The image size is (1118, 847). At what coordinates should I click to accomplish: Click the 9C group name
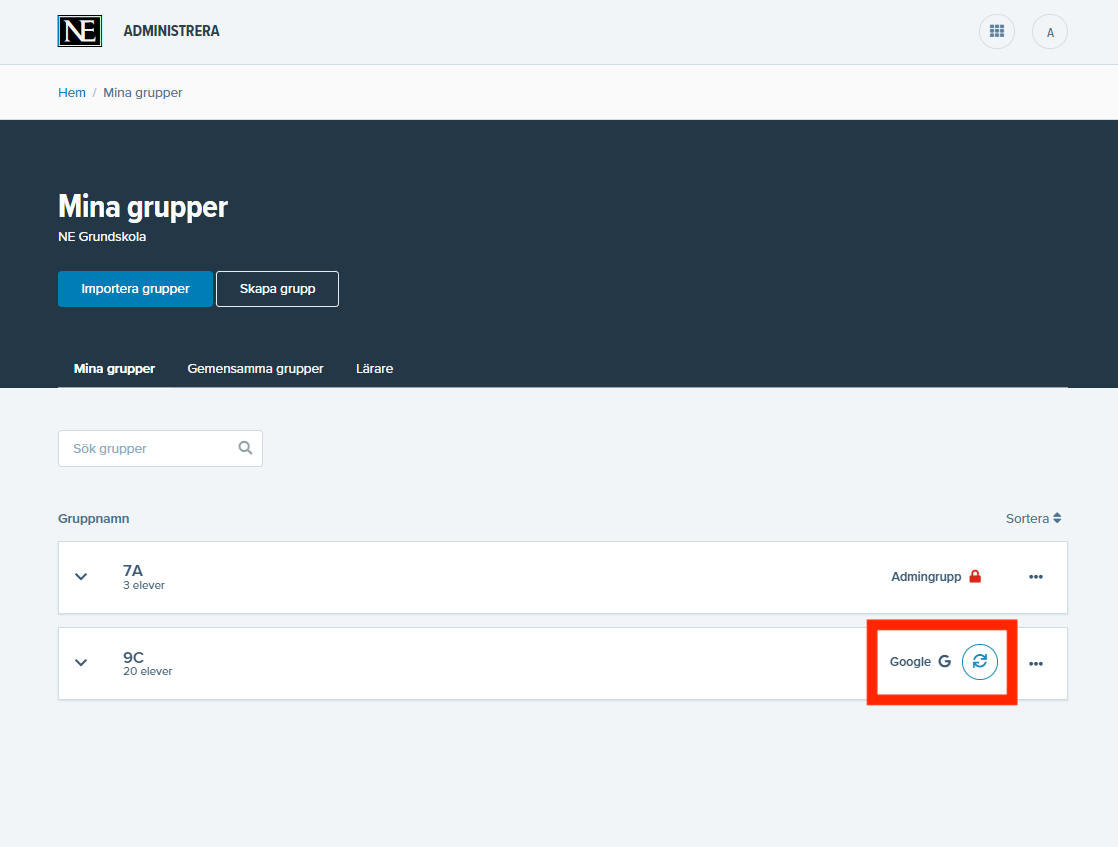click(133, 657)
